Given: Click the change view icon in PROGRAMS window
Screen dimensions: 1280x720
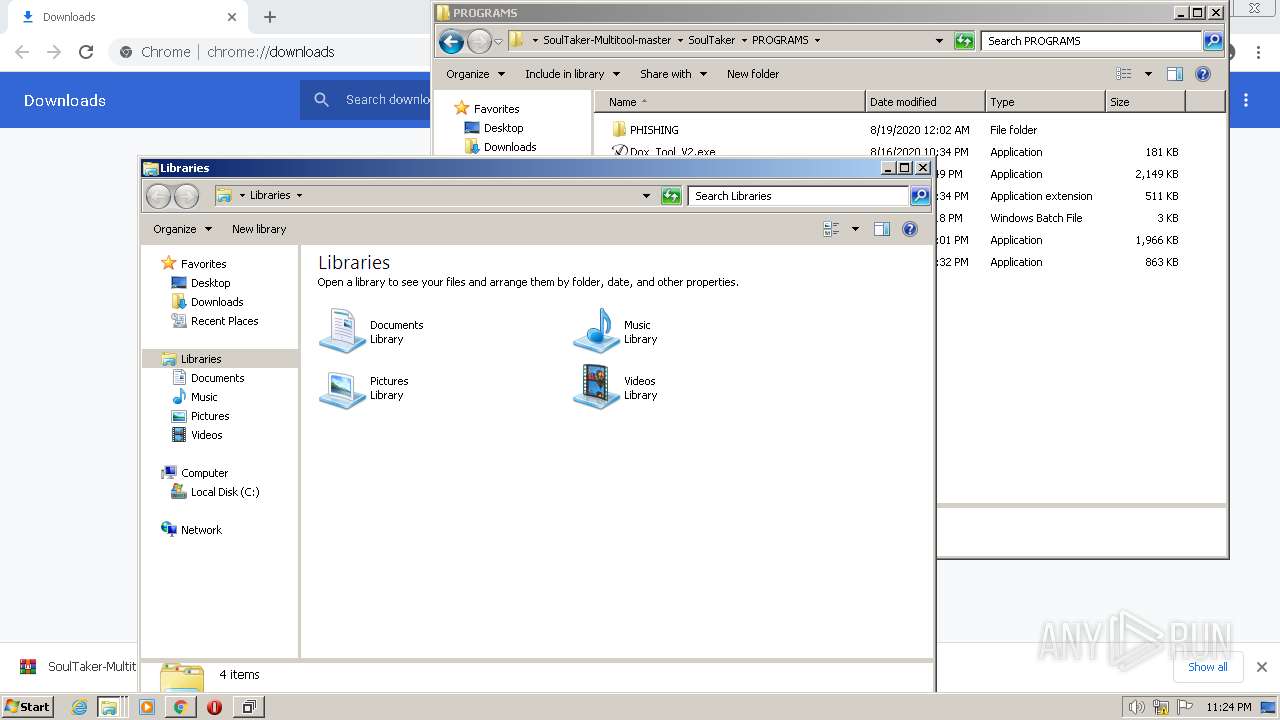Looking at the screenshot, I should pos(1124,74).
